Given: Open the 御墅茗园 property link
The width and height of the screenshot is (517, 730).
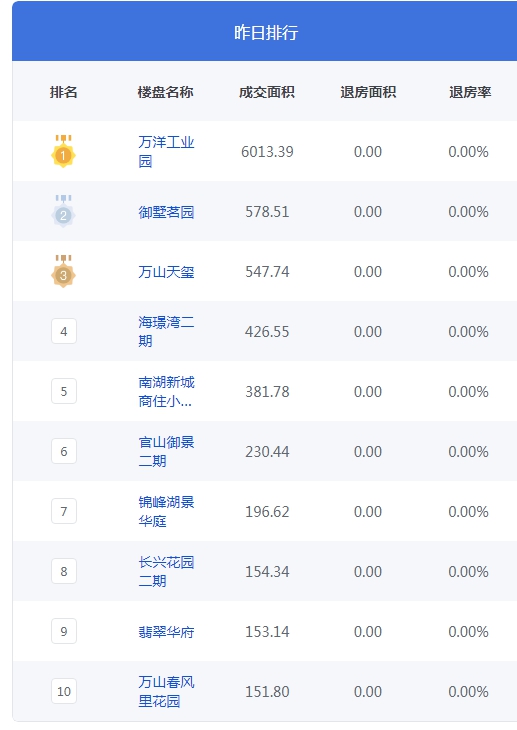Looking at the screenshot, I should pyautogui.click(x=166, y=212).
